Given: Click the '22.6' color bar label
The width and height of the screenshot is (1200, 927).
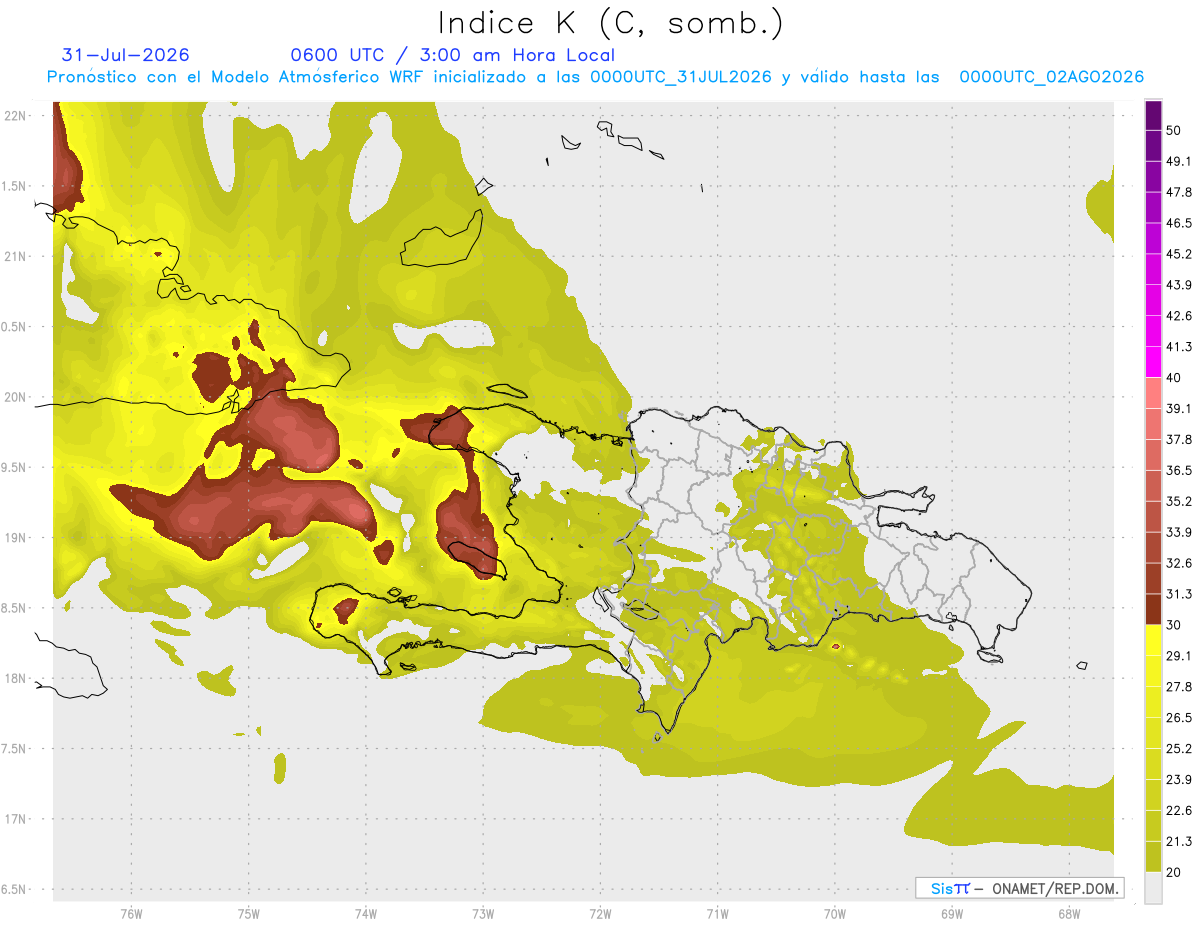Looking at the screenshot, I should (x=1179, y=811).
